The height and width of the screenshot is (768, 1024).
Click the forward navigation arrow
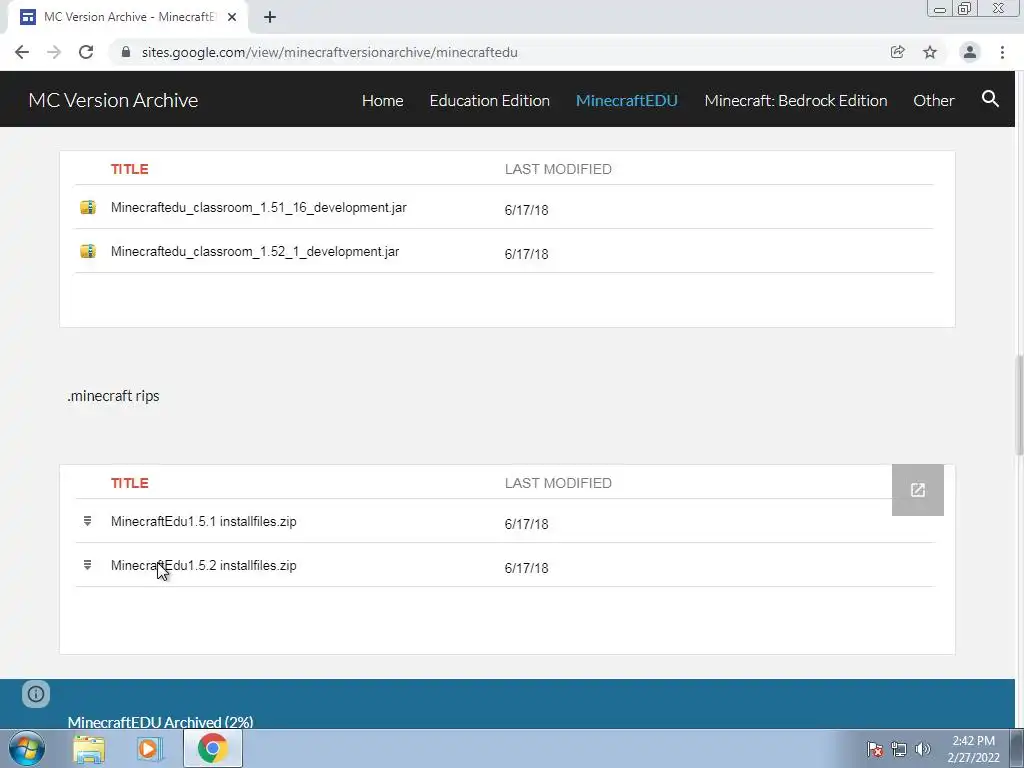coord(54,52)
